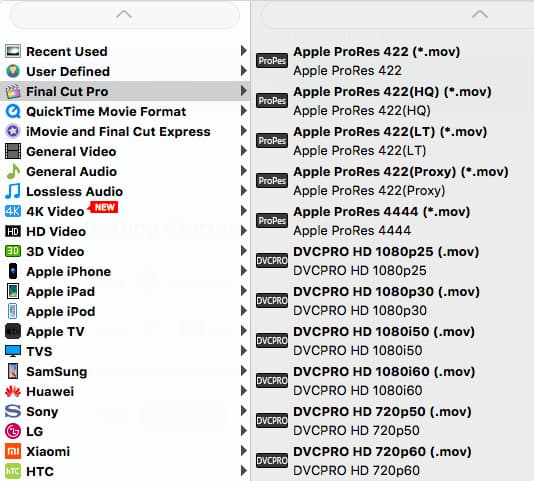This screenshot has width=534, height=481.
Task: Expand the SamSung submenu arrow
Action: tap(244, 370)
